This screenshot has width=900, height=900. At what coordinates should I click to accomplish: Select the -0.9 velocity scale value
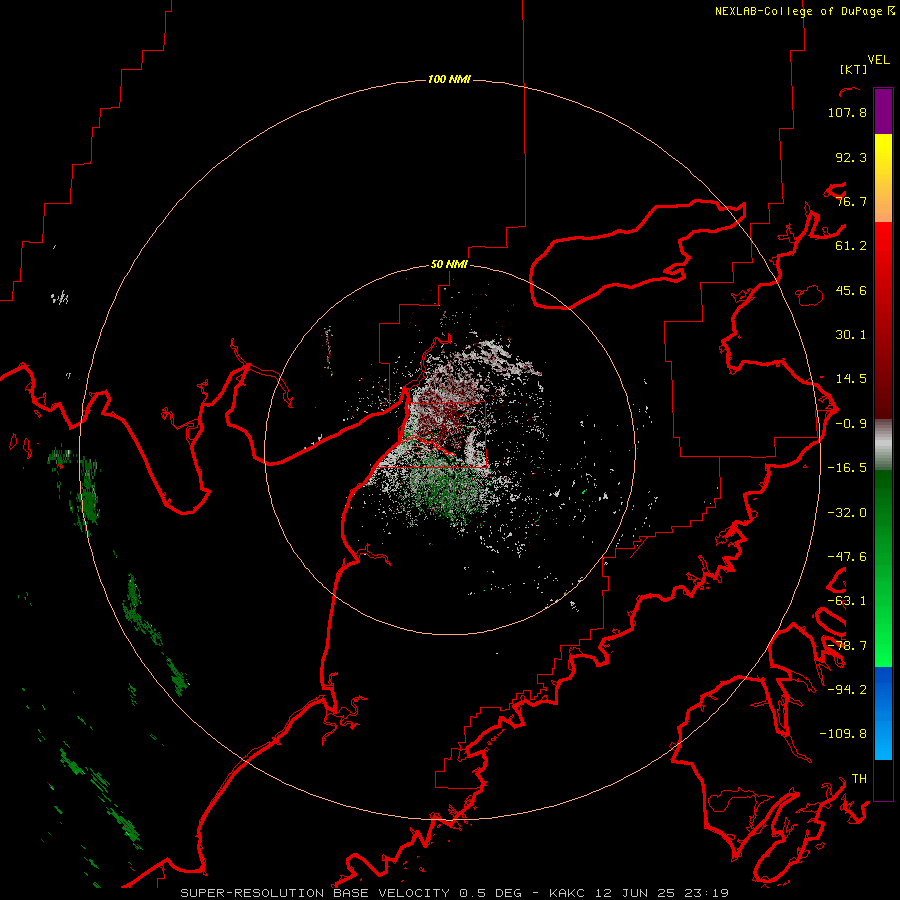851,424
